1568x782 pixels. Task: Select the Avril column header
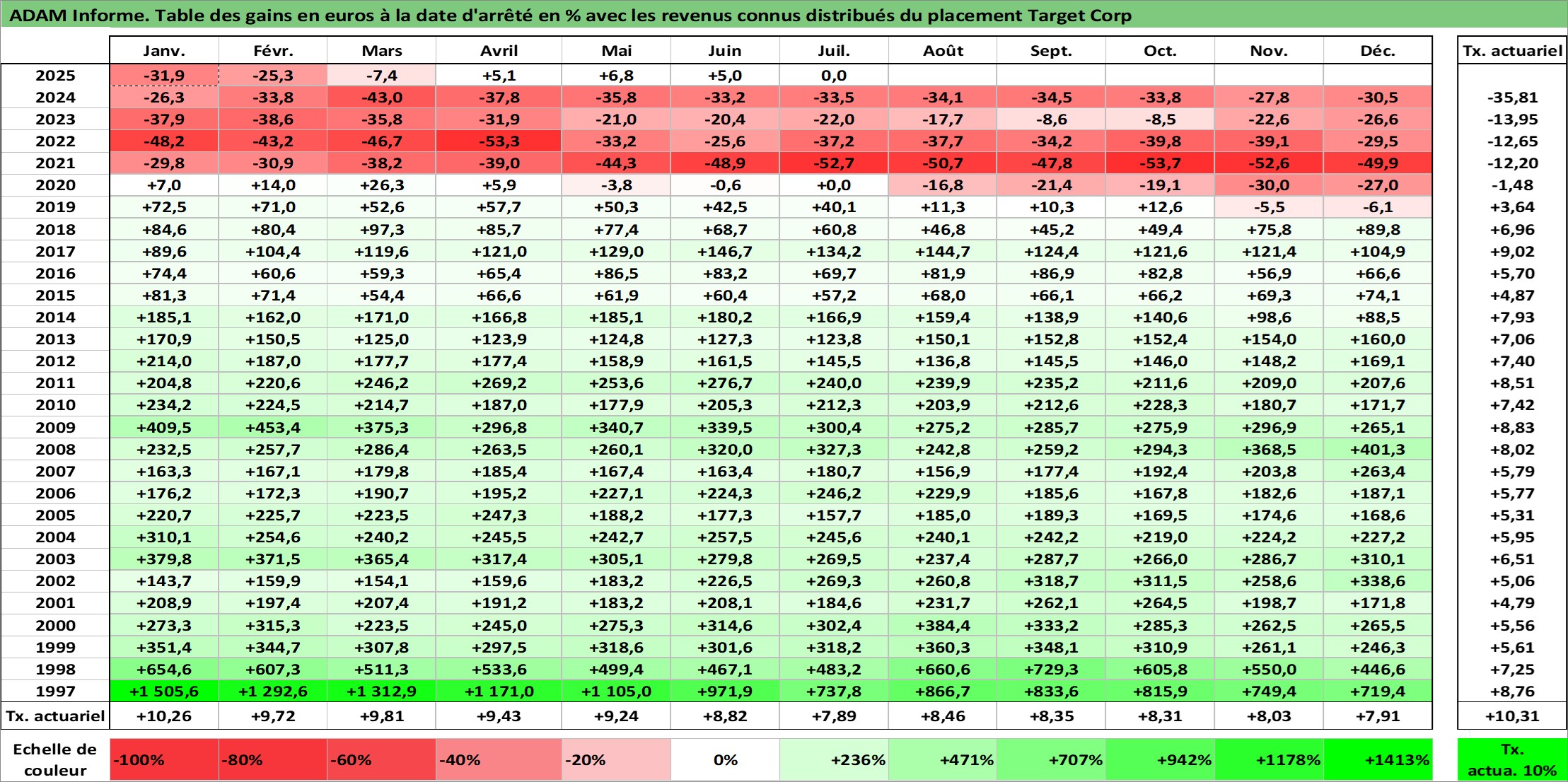[499, 50]
